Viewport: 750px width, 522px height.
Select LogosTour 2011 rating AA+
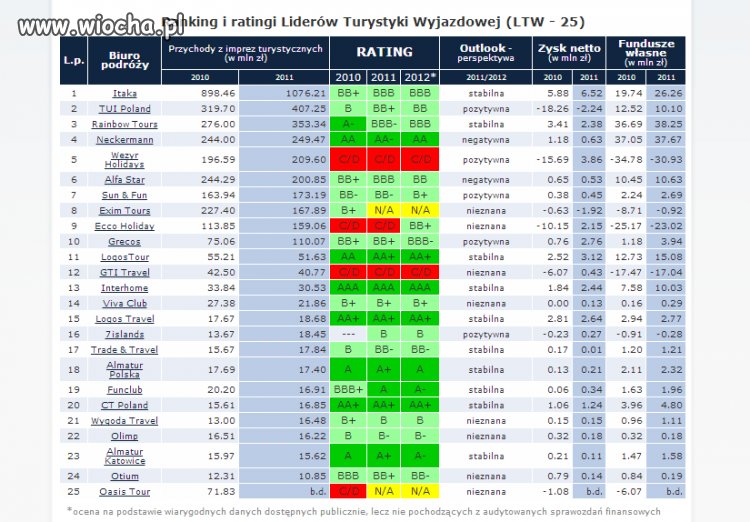[x=384, y=257]
